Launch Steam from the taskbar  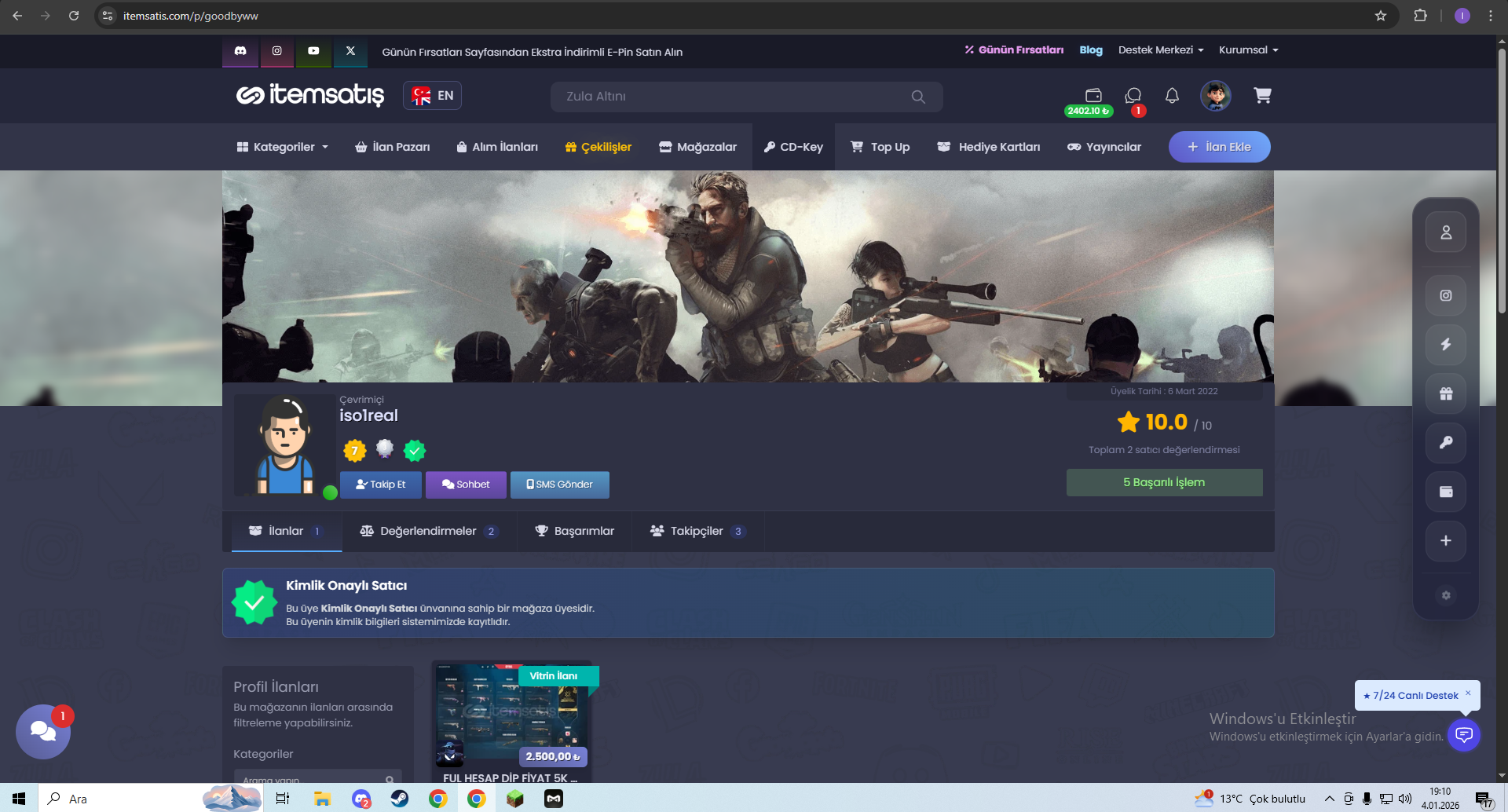tap(400, 799)
